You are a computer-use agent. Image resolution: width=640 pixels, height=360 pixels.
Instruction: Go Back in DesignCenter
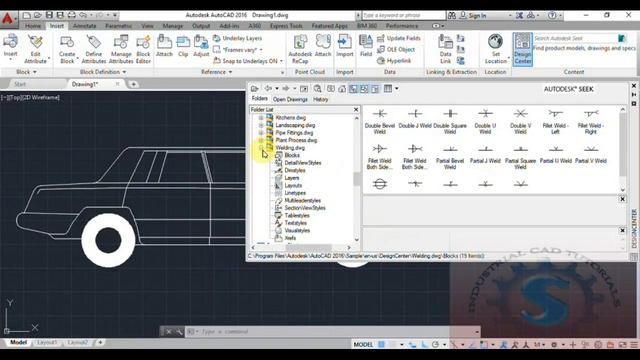[x=268, y=89]
